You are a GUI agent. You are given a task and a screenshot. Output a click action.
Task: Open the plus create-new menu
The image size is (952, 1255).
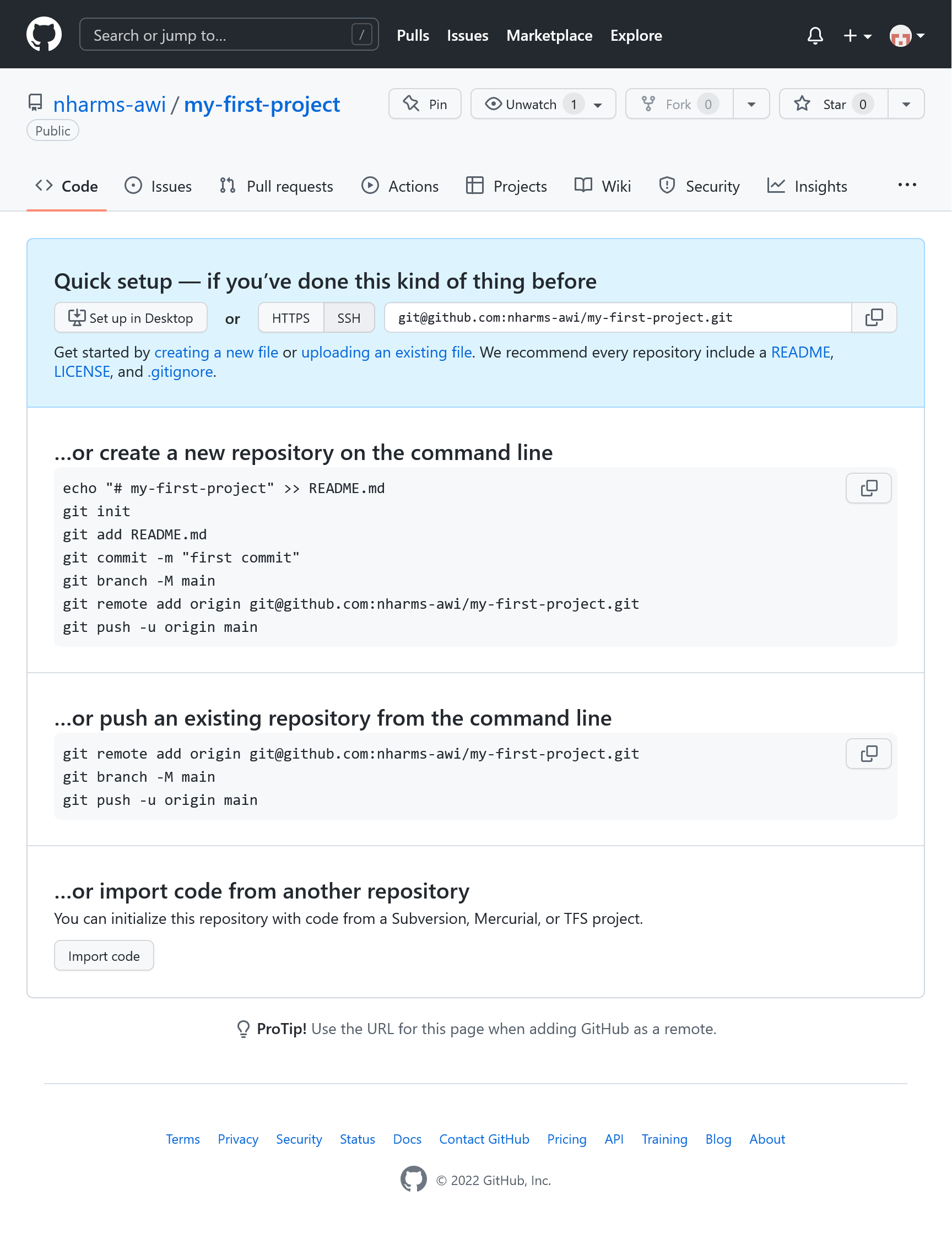pyautogui.click(x=857, y=36)
